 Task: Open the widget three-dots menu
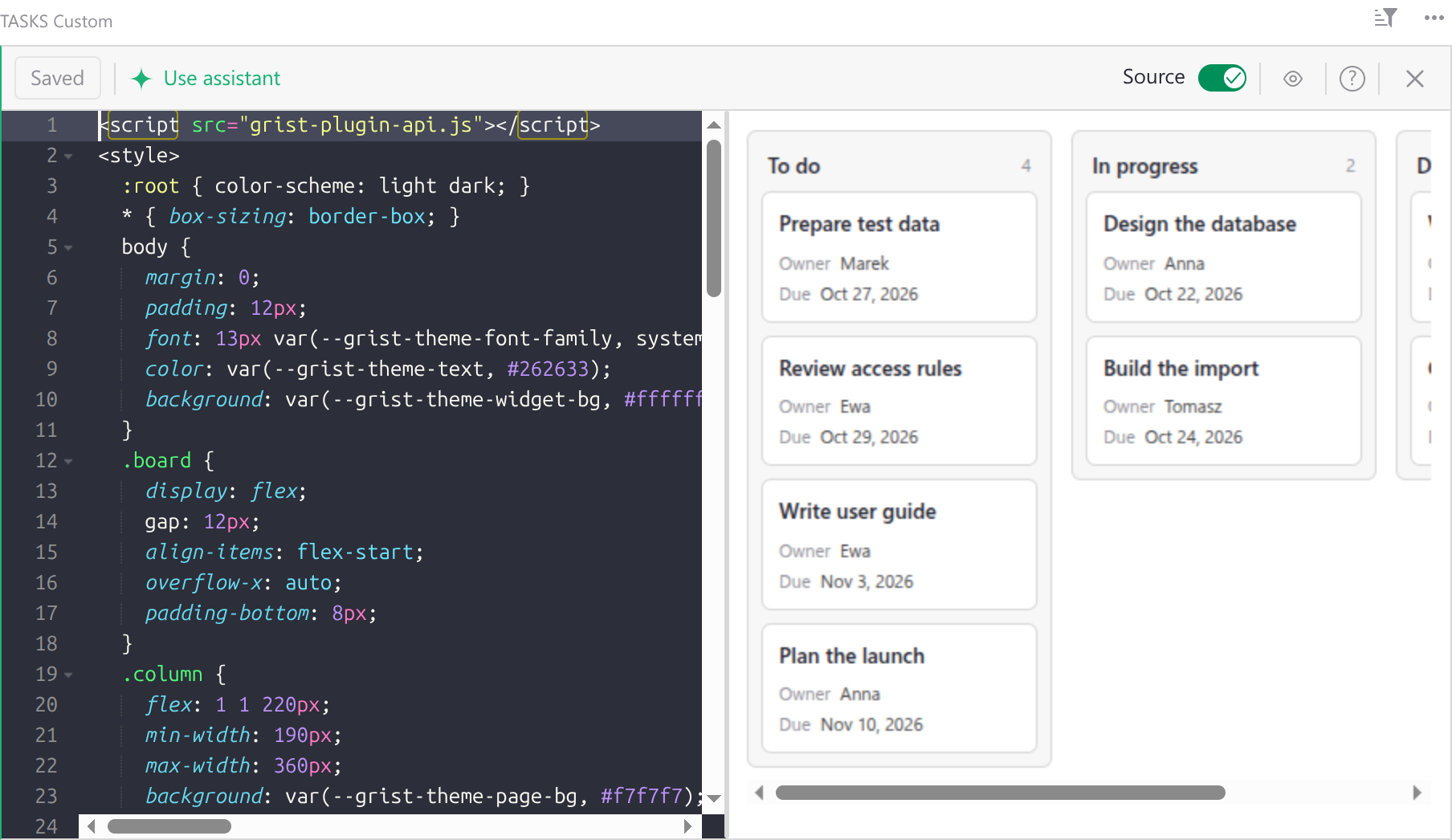[x=1434, y=18]
